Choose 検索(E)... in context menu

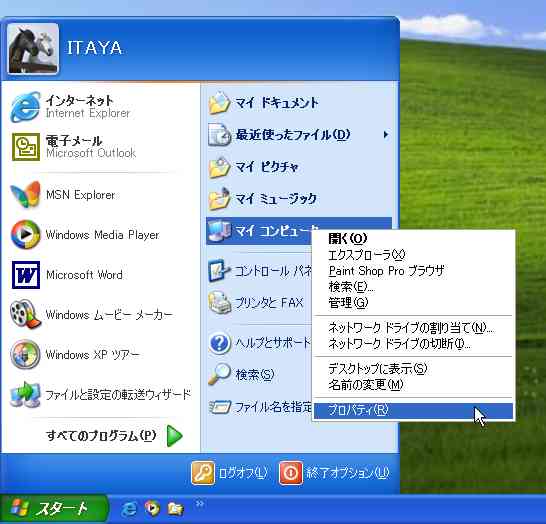click(x=413, y=287)
